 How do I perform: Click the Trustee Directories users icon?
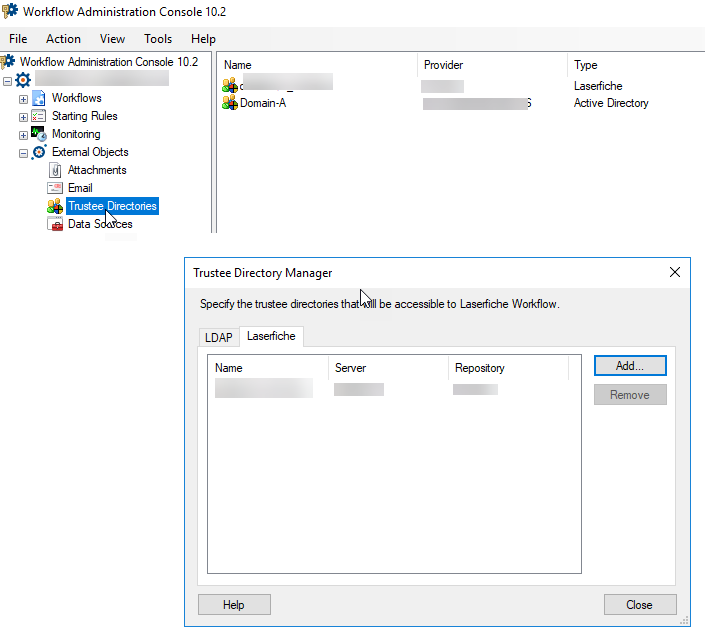[x=55, y=206]
